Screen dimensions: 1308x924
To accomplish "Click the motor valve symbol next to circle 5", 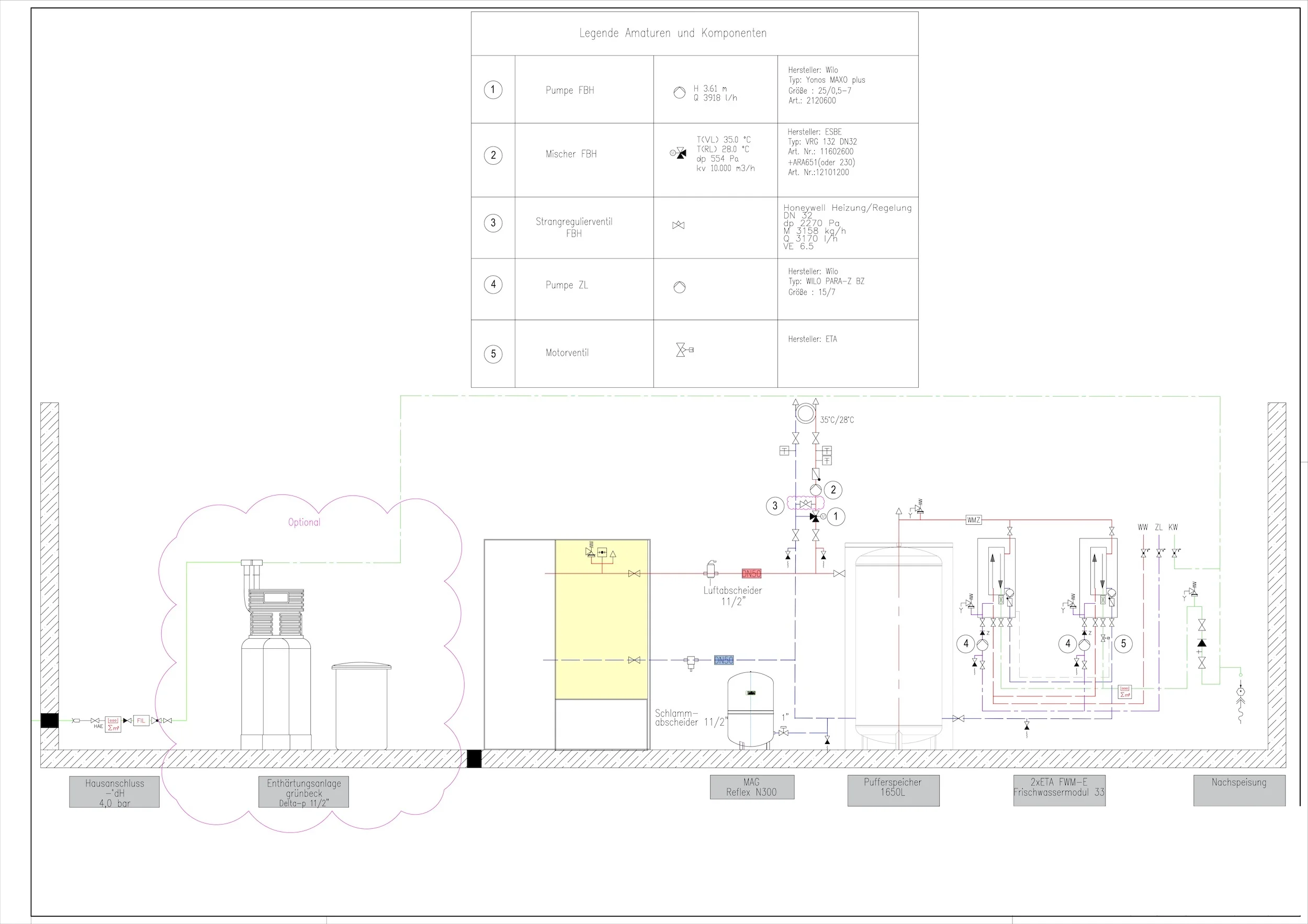I will coord(1105,638).
